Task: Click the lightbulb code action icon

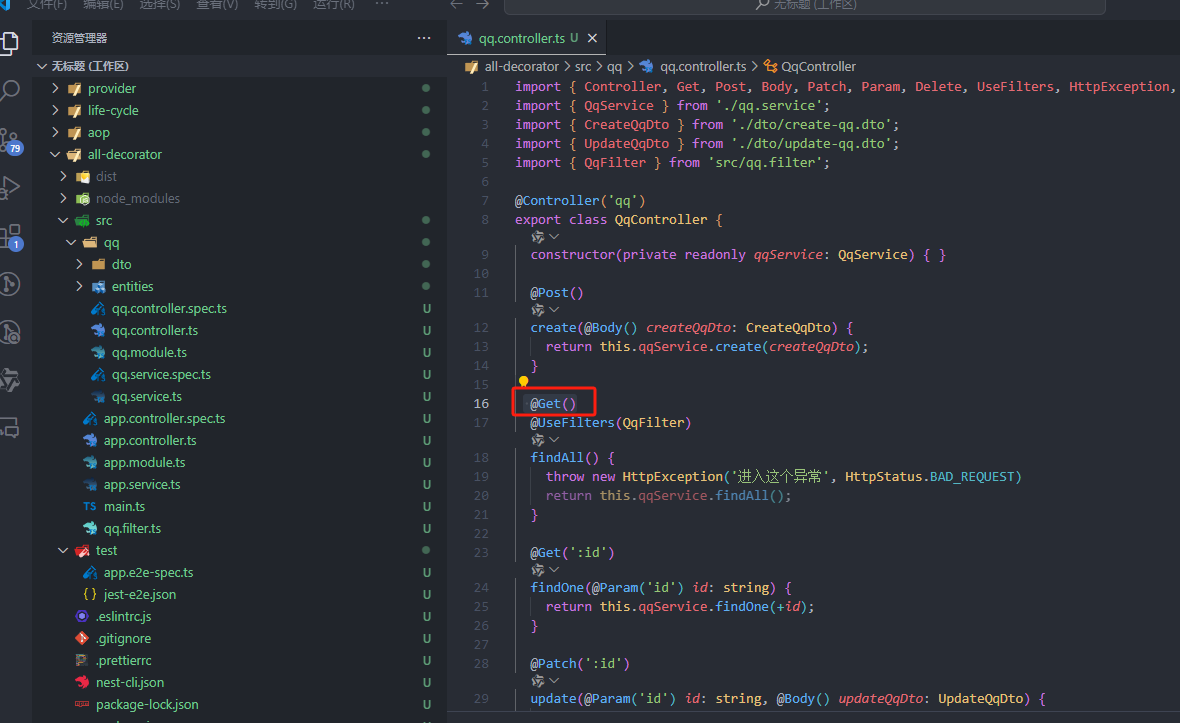Action: [523, 381]
